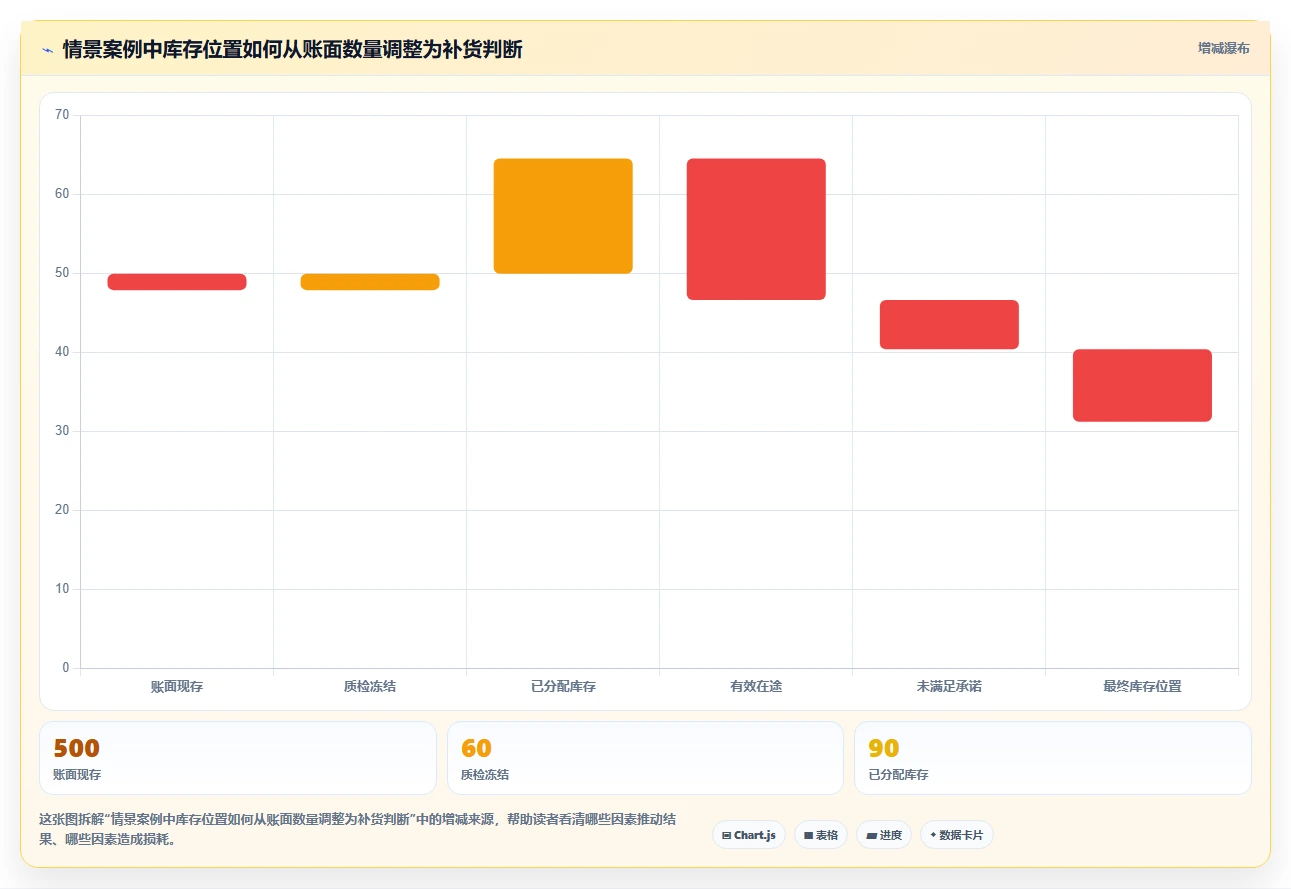The width and height of the screenshot is (1291, 889).
Task: Click the y-axis value 70
Action: coord(62,115)
